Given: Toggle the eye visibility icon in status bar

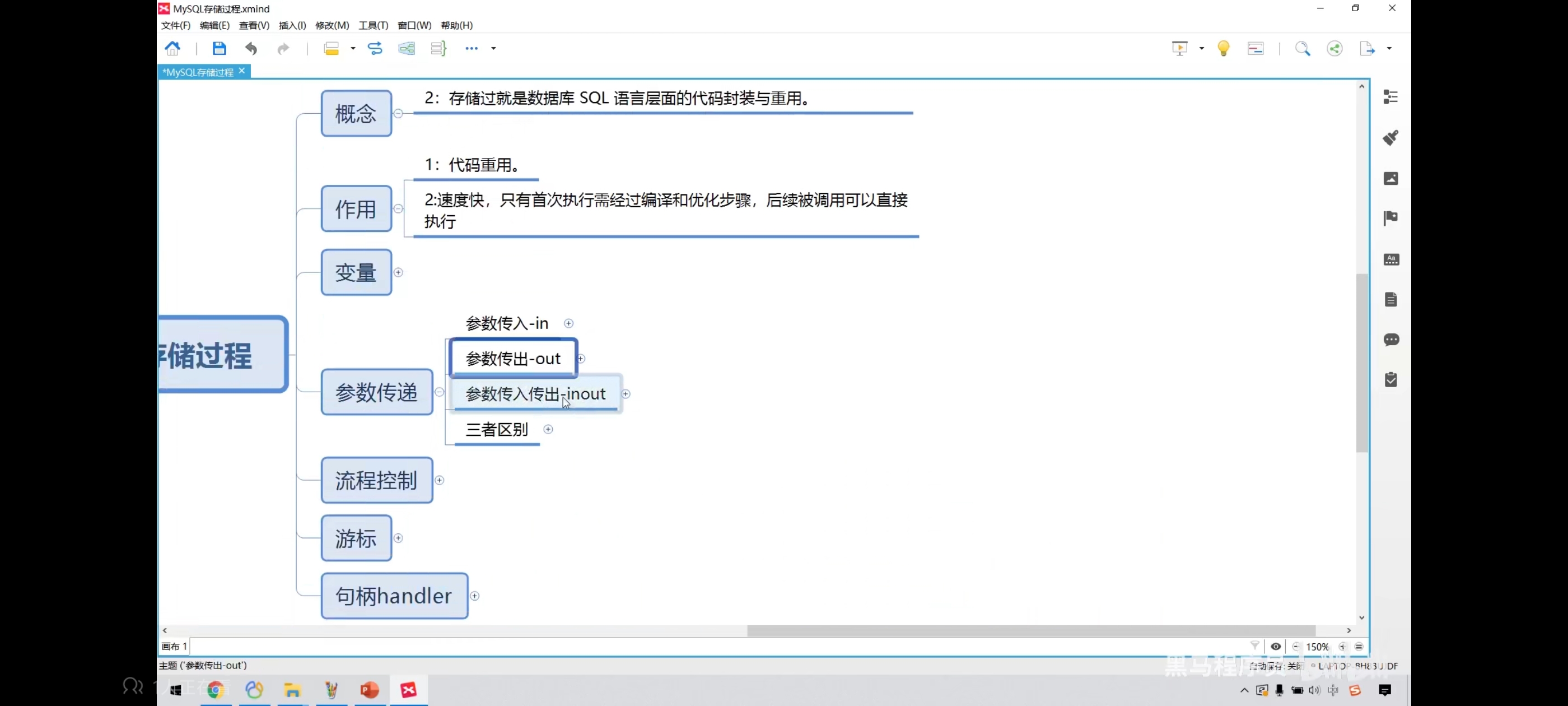Looking at the screenshot, I should 1276,647.
